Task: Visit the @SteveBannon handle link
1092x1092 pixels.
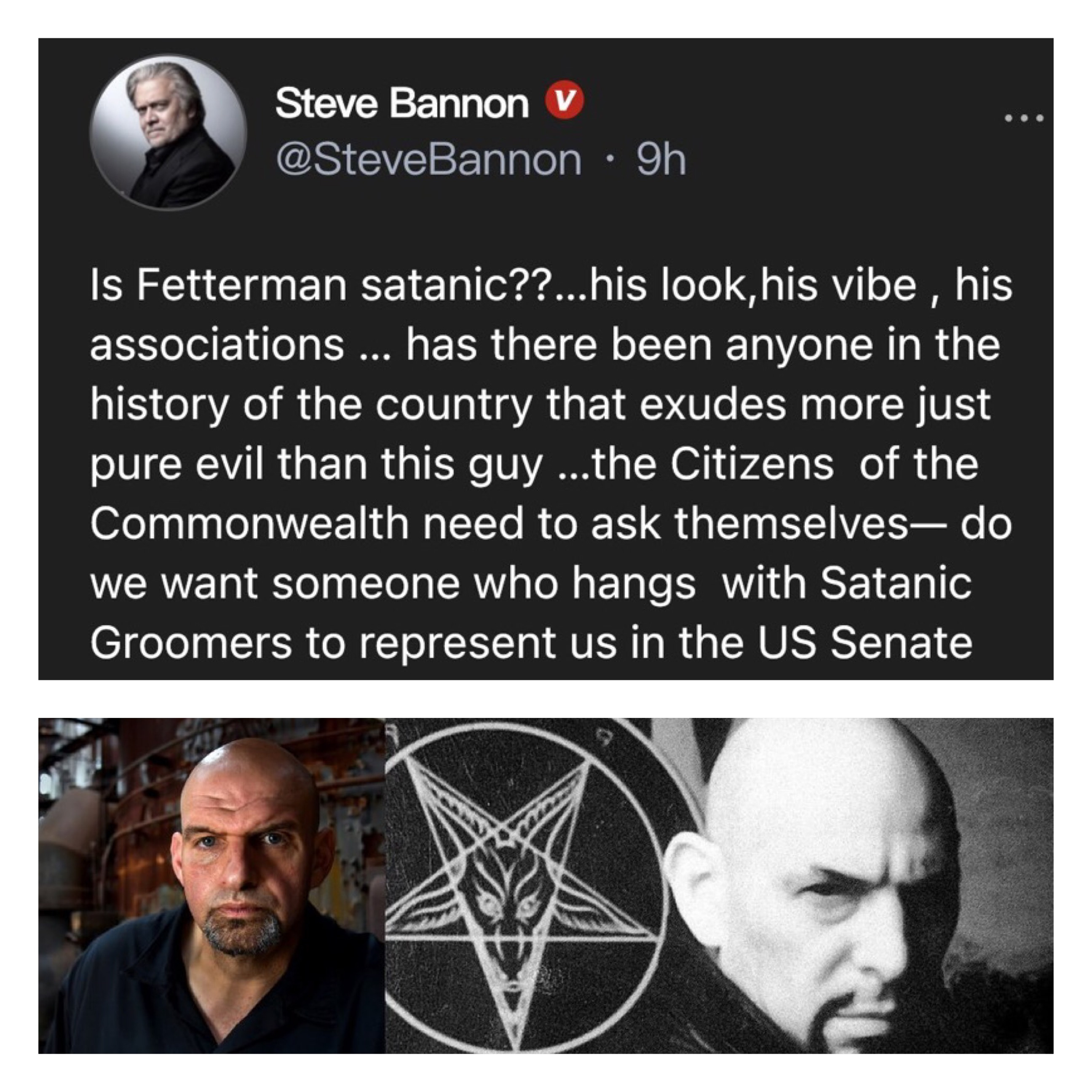Action: click(x=428, y=160)
